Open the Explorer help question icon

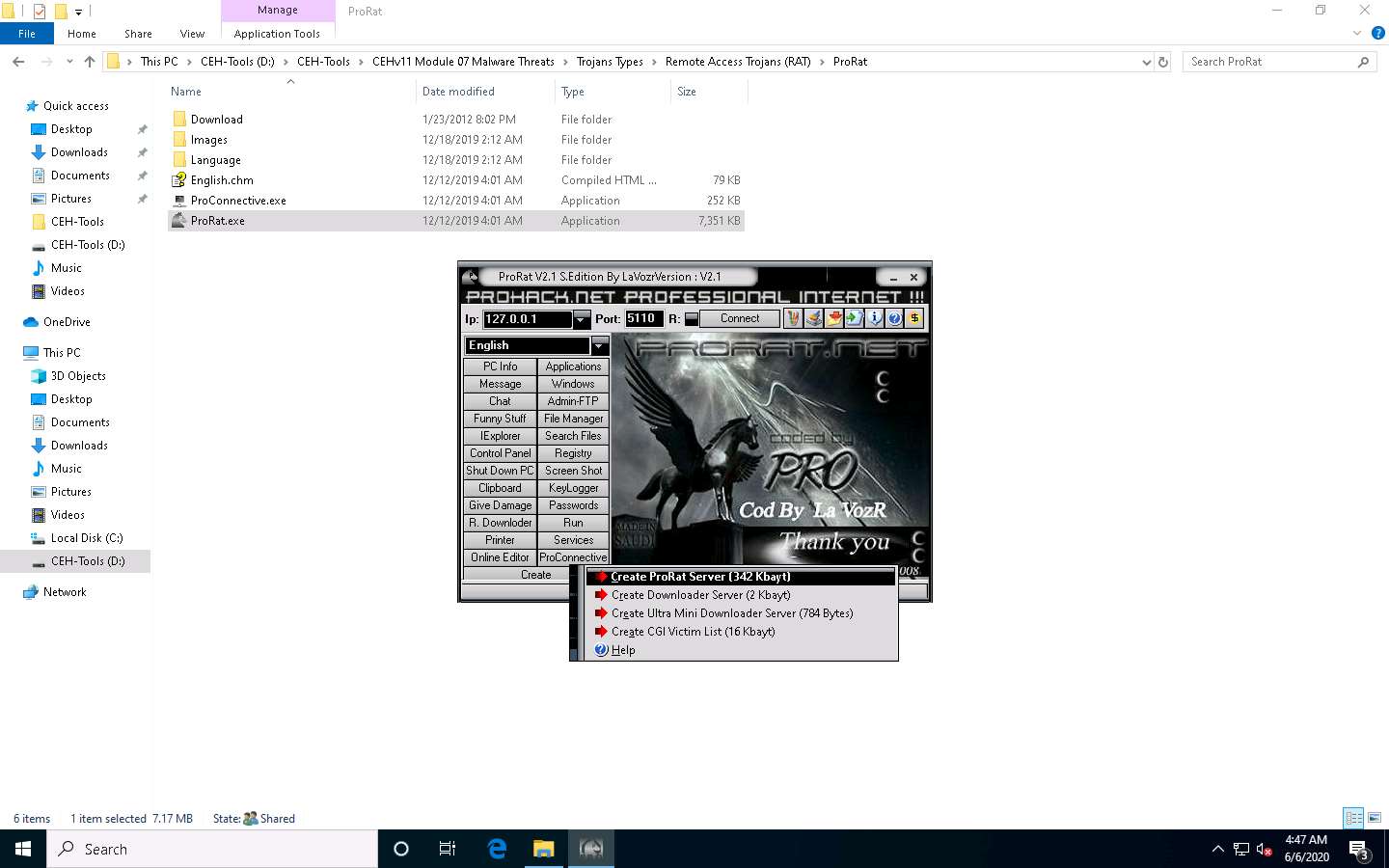1378,33
